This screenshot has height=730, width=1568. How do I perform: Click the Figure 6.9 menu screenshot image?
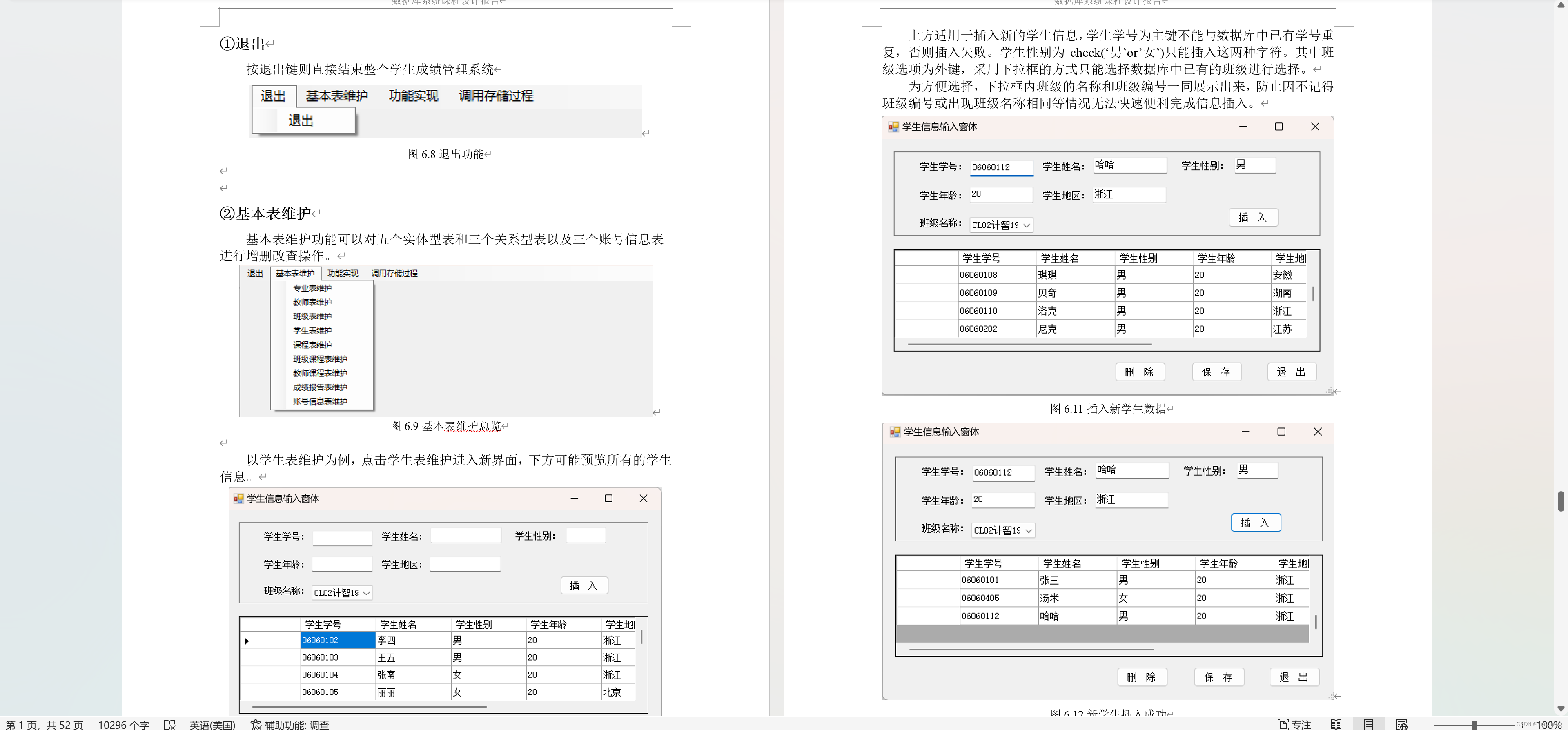pyautogui.click(x=445, y=341)
